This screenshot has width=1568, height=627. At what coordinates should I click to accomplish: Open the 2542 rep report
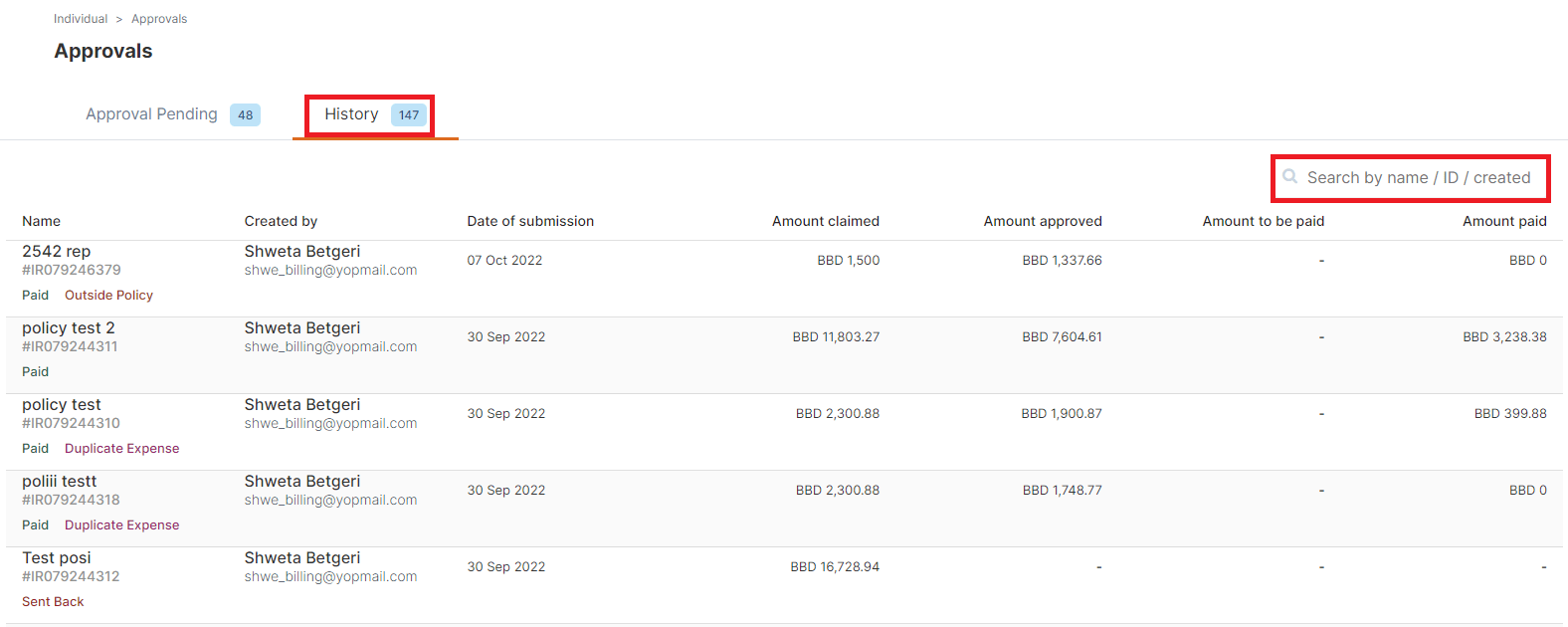tap(57, 252)
